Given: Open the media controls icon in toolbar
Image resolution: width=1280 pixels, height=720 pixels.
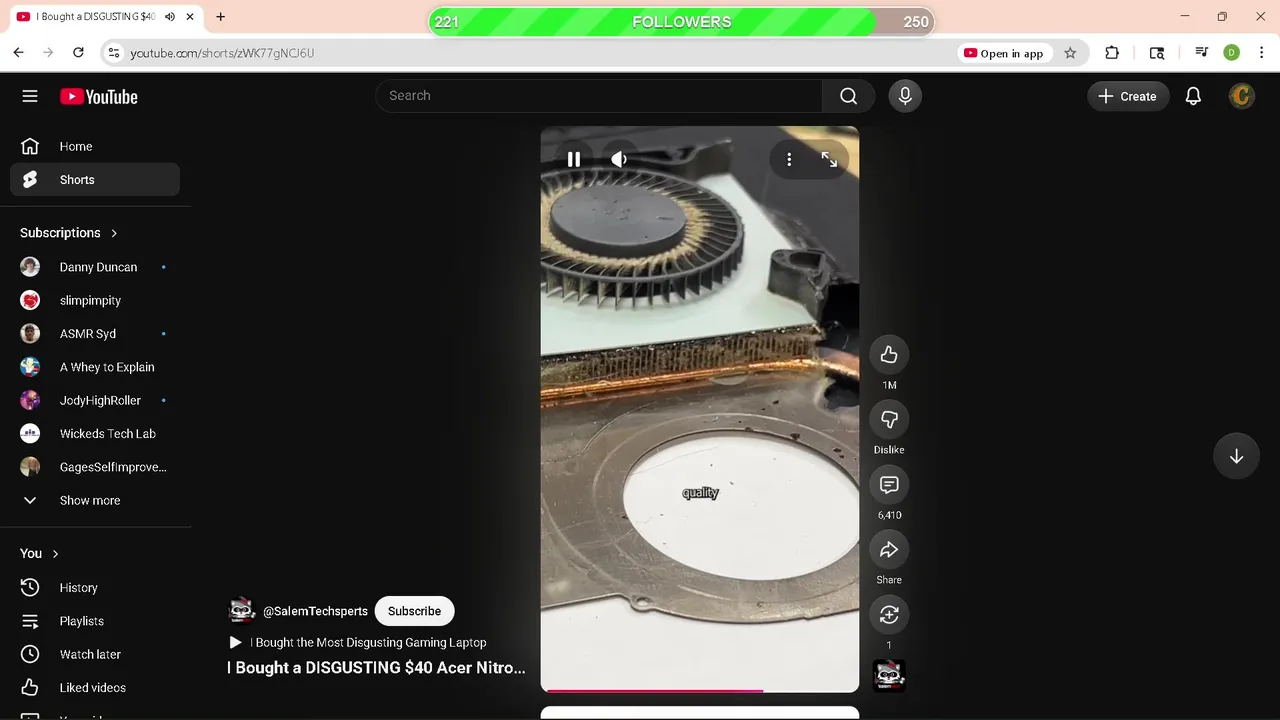Looking at the screenshot, I should point(1201,53).
